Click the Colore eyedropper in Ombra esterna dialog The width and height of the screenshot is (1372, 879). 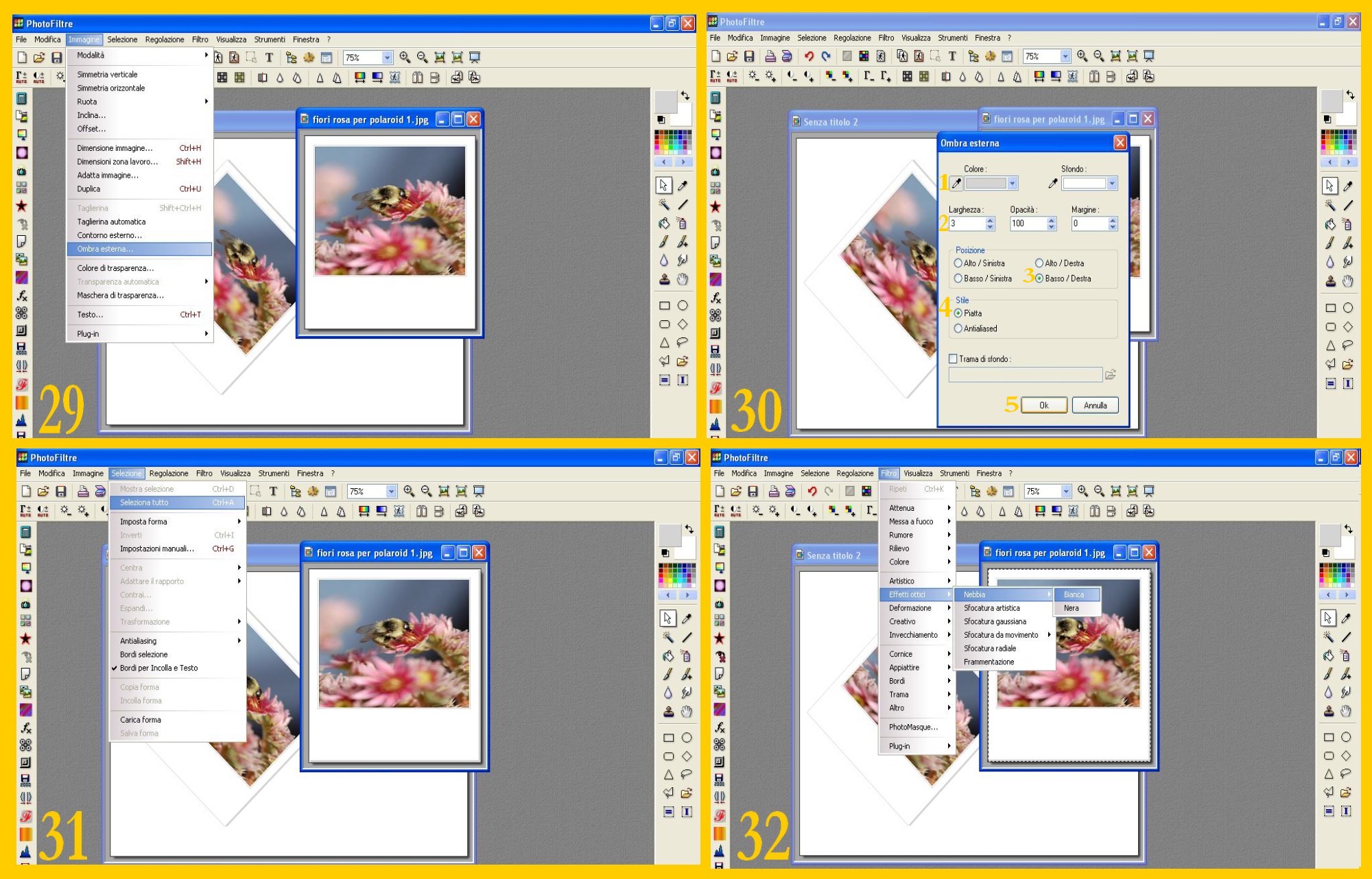tap(956, 183)
